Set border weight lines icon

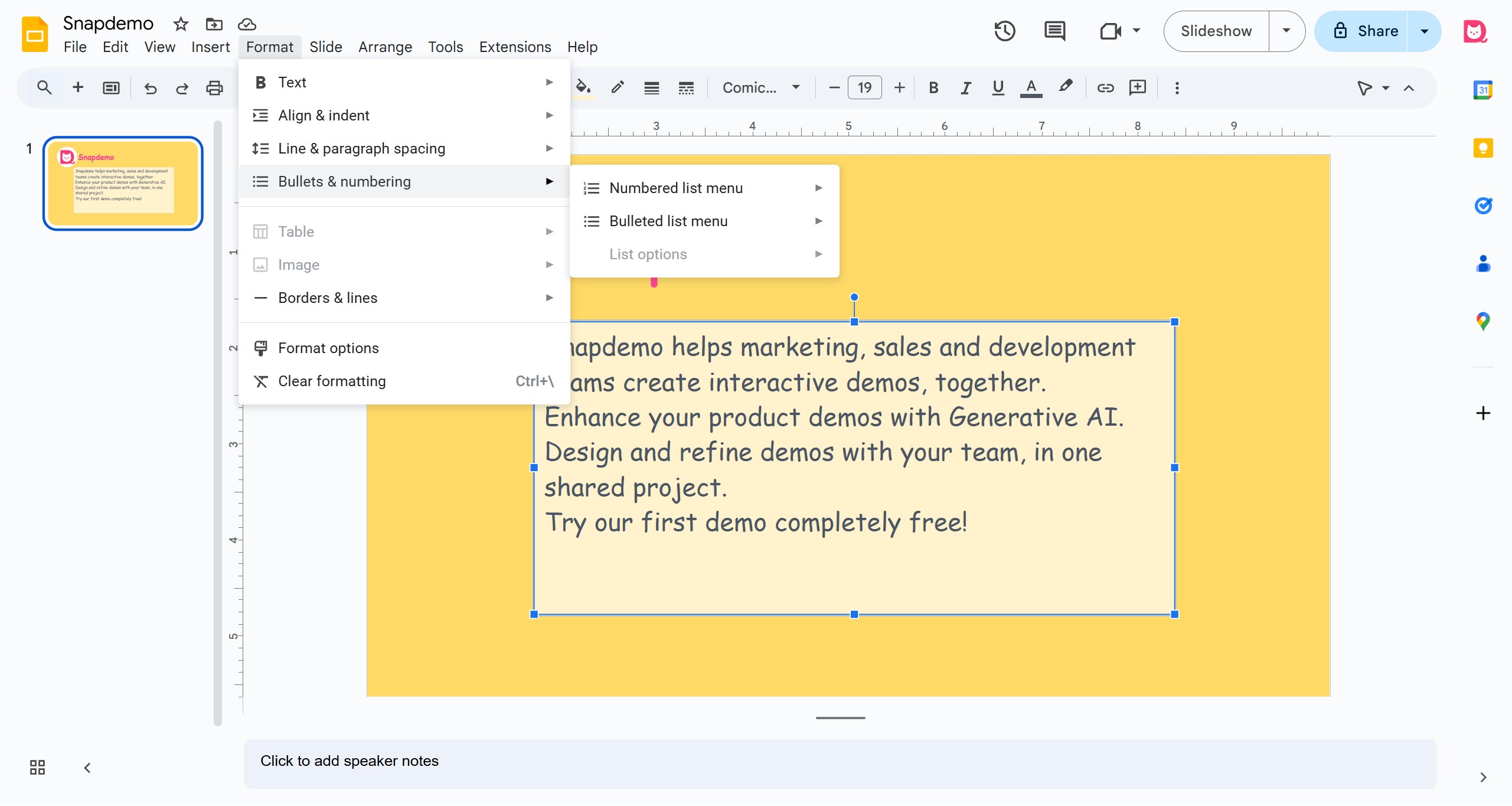(652, 88)
